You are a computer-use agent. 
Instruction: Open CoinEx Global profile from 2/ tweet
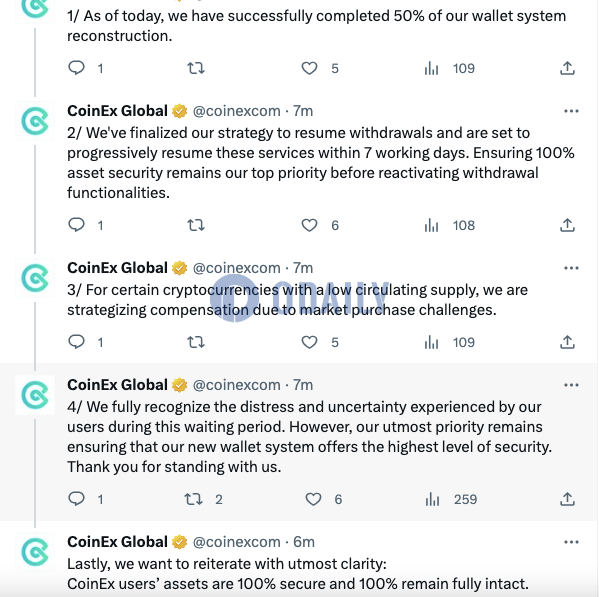(x=117, y=111)
